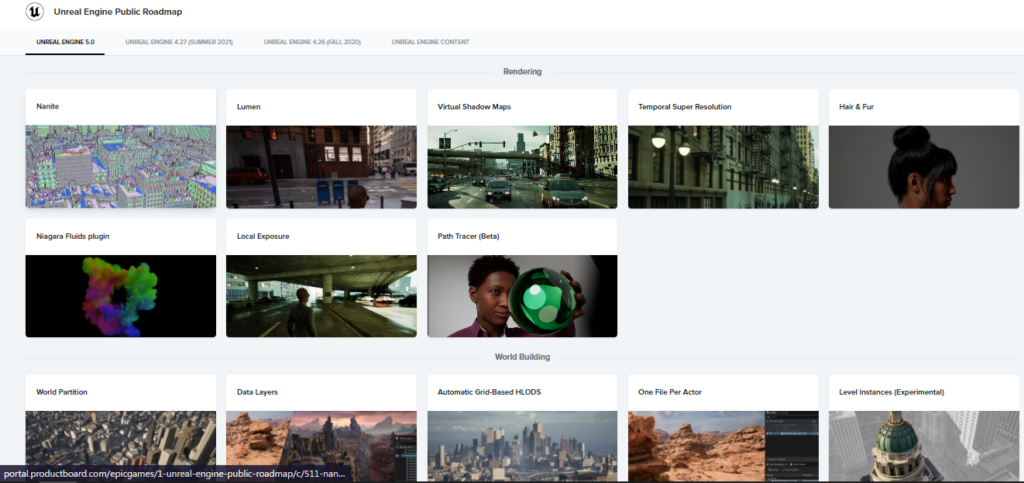Open the Path Tracer (Beta) card title
Screen dimensions: 1024x483
pos(468,236)
